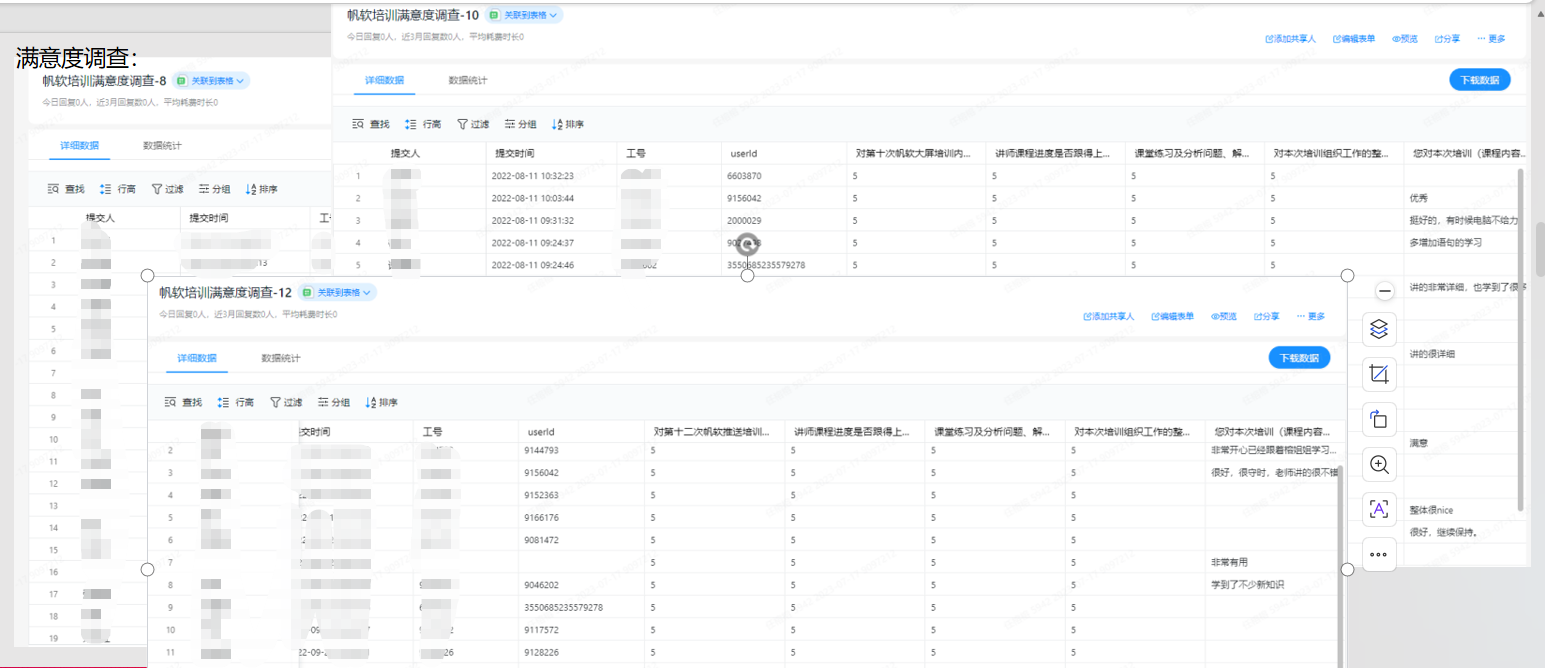Click the rotation handle at top of selected image
1545x668 pixels.
click(747, 243)
